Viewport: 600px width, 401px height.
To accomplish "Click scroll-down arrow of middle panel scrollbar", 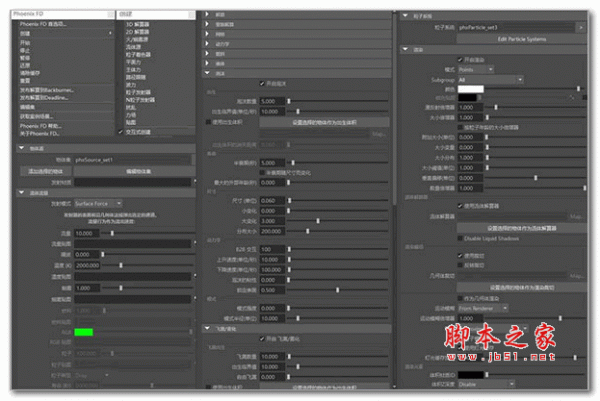I will [394, 386].
